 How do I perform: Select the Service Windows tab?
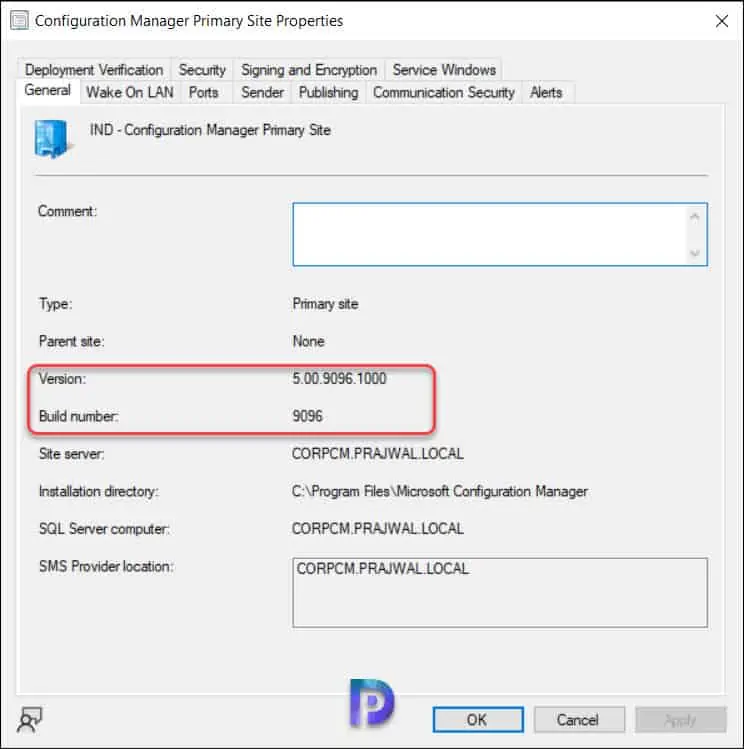point(444,70)
